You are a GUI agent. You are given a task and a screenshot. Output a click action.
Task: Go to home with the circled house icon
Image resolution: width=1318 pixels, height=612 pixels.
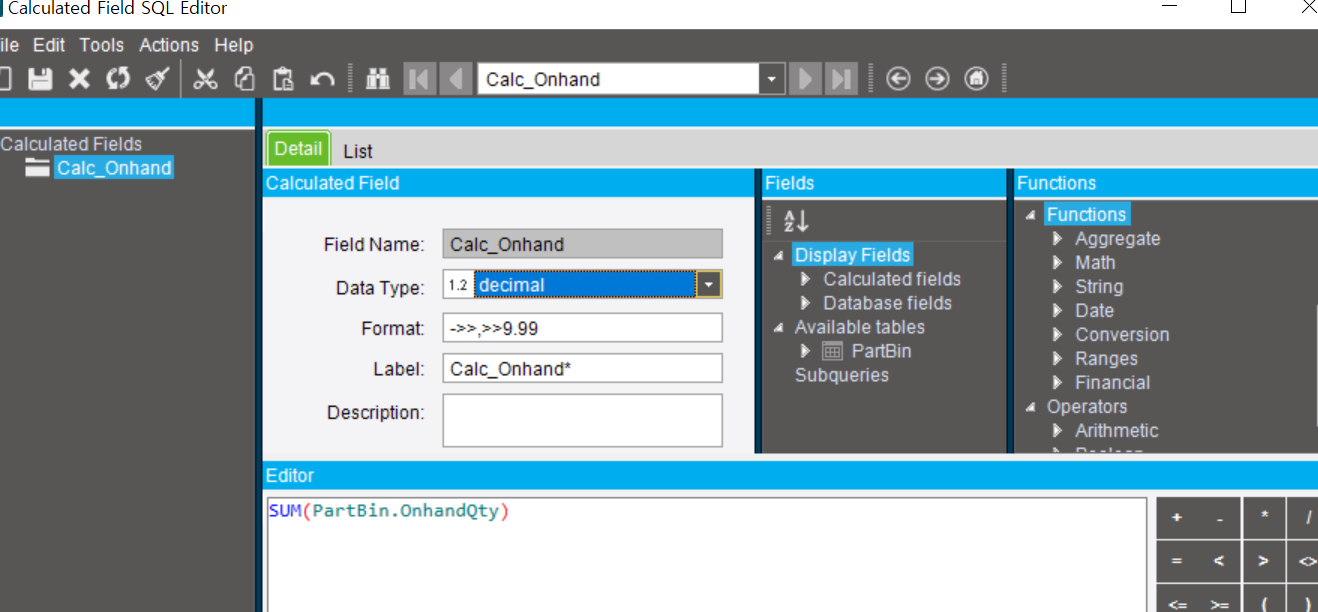[976, 79]
